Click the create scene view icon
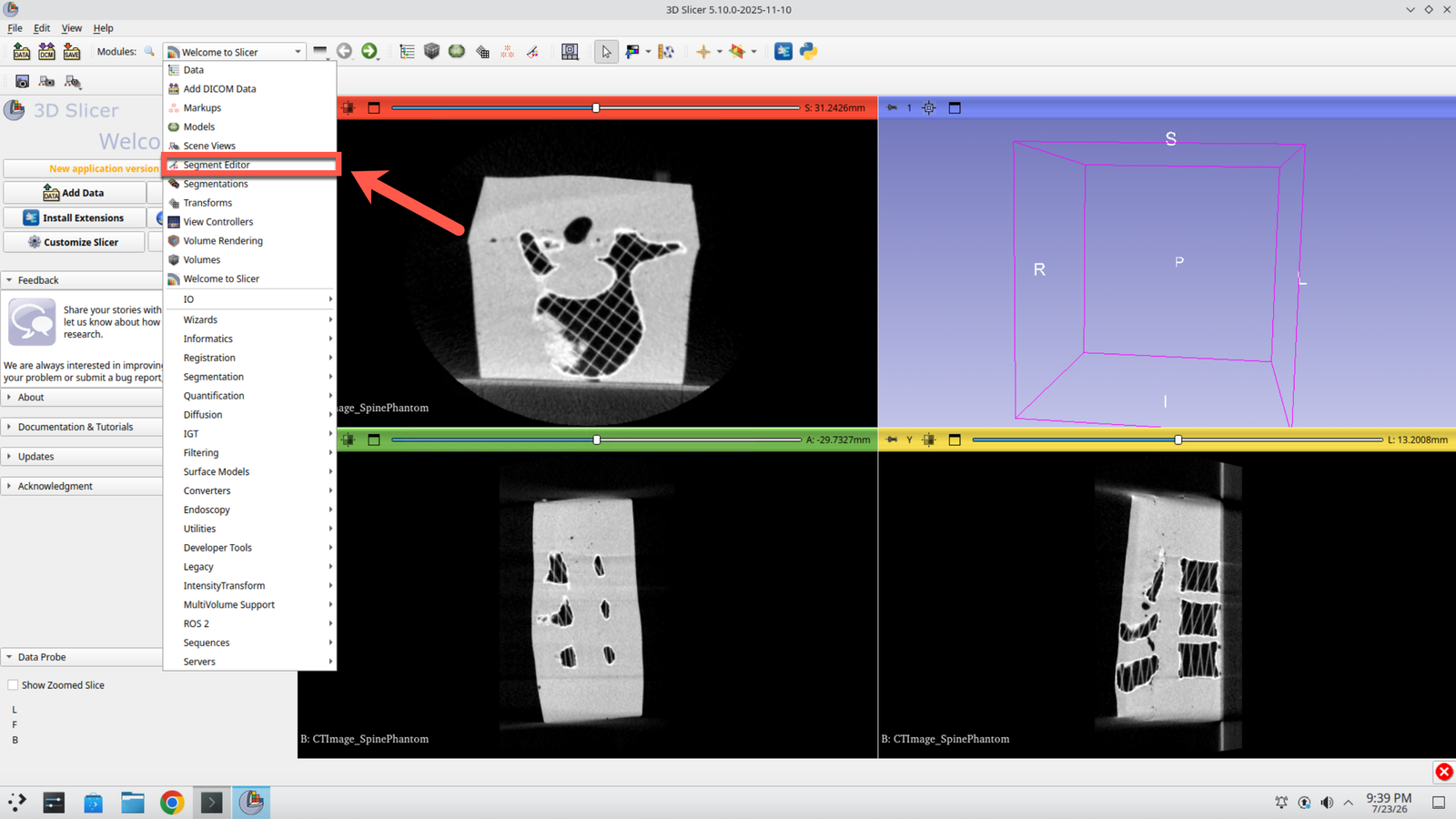1456x819 pixels. pyautogui.click(x=47, y=82)
